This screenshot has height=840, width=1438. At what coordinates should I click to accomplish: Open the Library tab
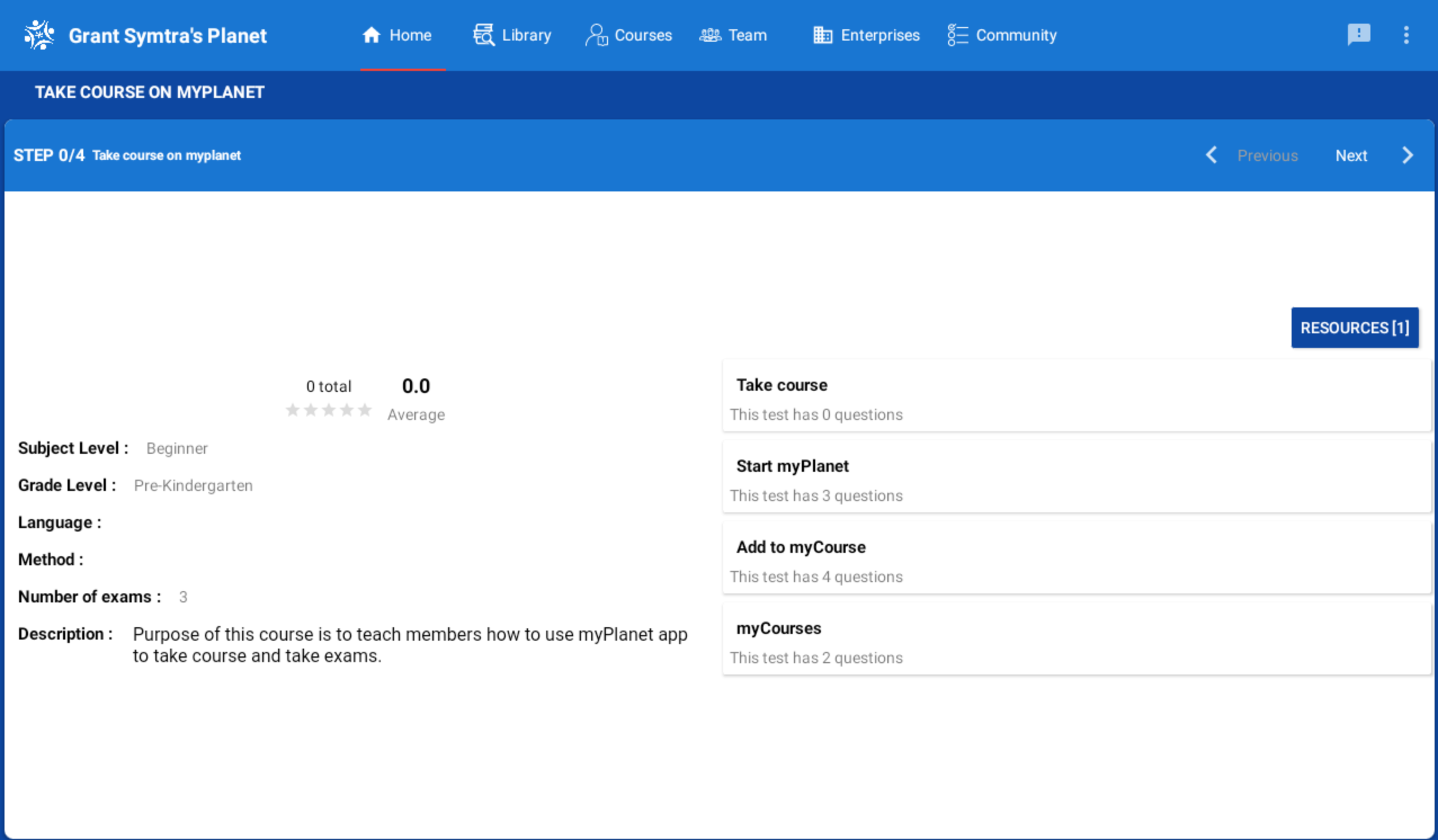click(x=512, y=35)
